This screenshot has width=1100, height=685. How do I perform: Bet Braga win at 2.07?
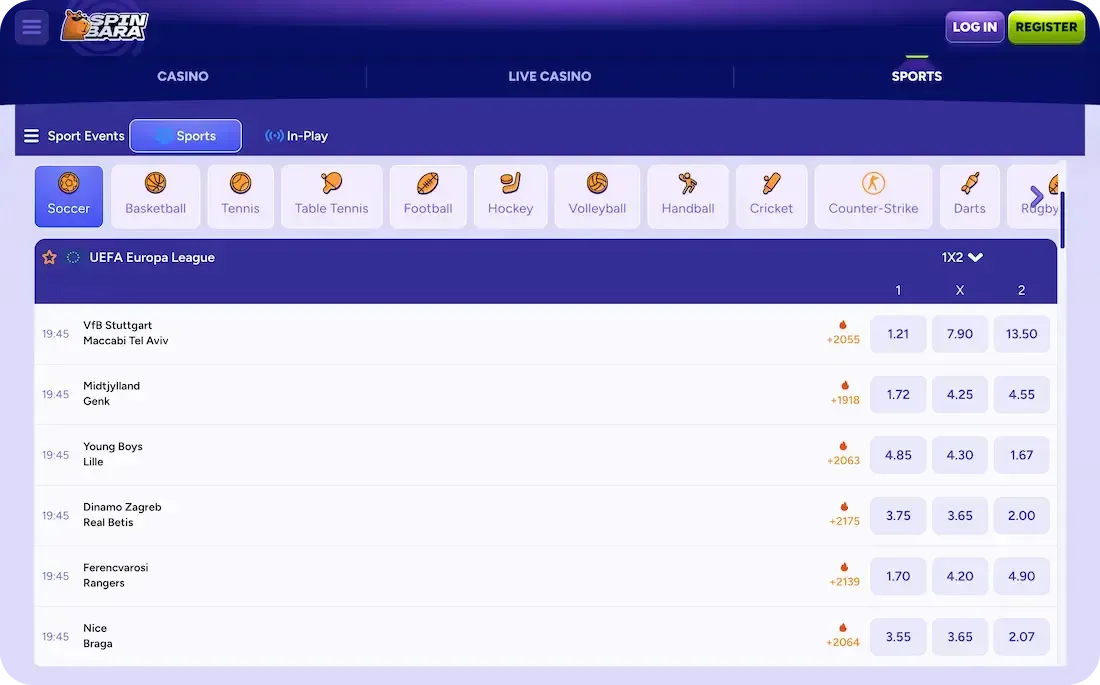[x=1021, y=637]
